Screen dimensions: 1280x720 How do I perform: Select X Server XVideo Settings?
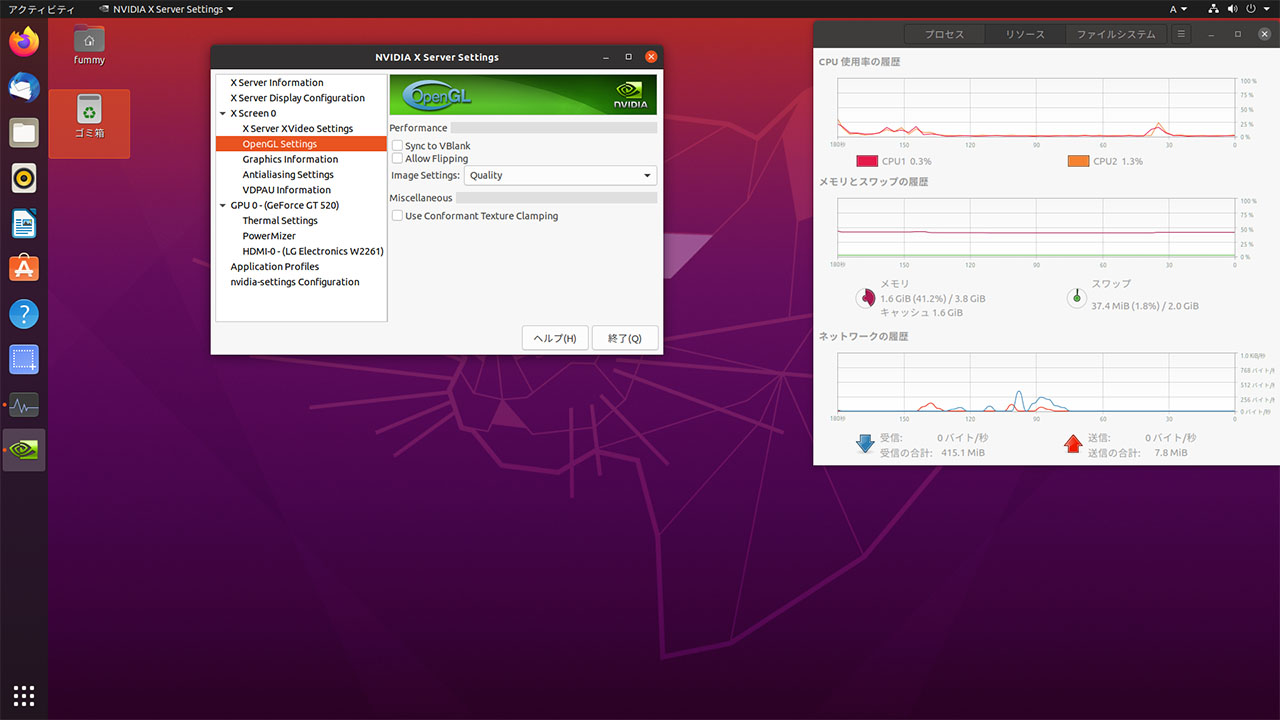pos(298,129)
